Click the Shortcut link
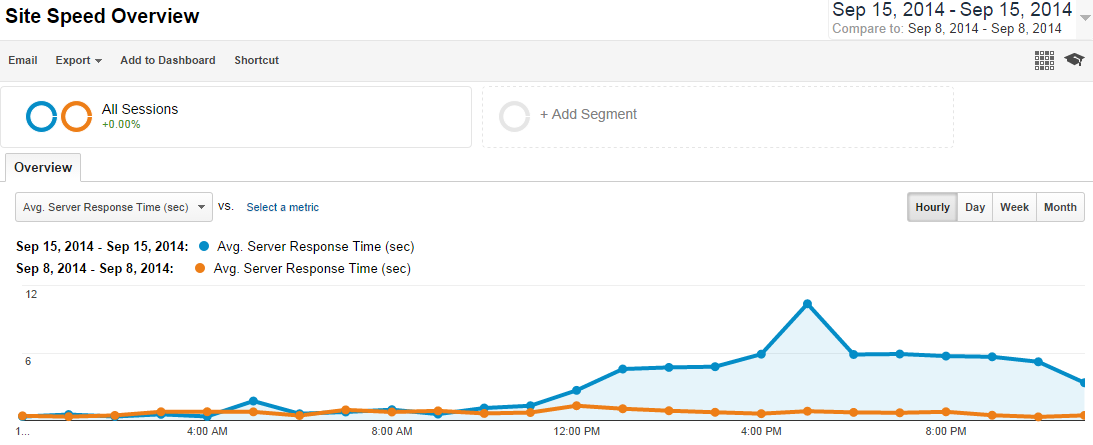The image size is (1093, 445). (256, 60)
